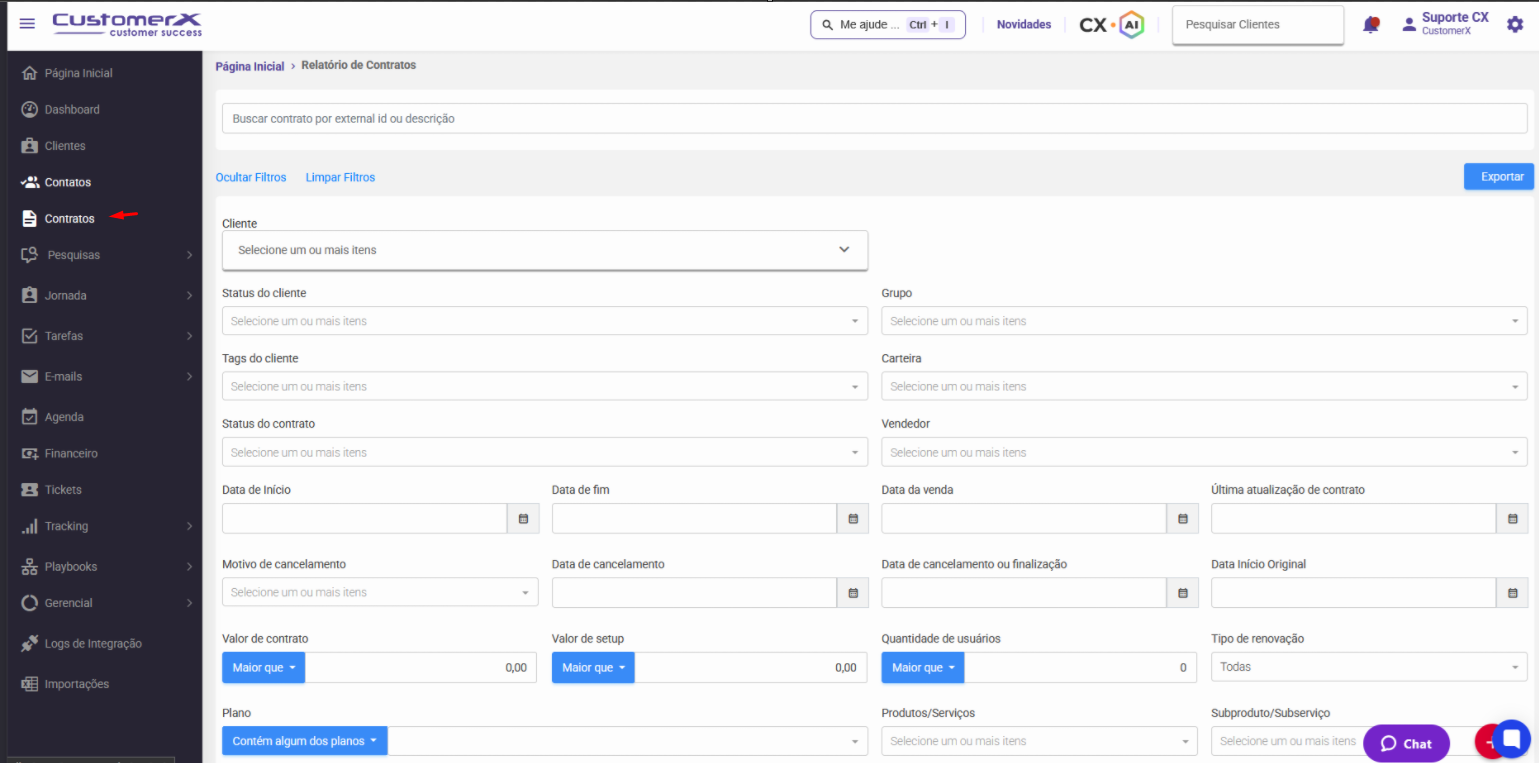Open the Status do contrato dropdown

[x=544, y=453]
